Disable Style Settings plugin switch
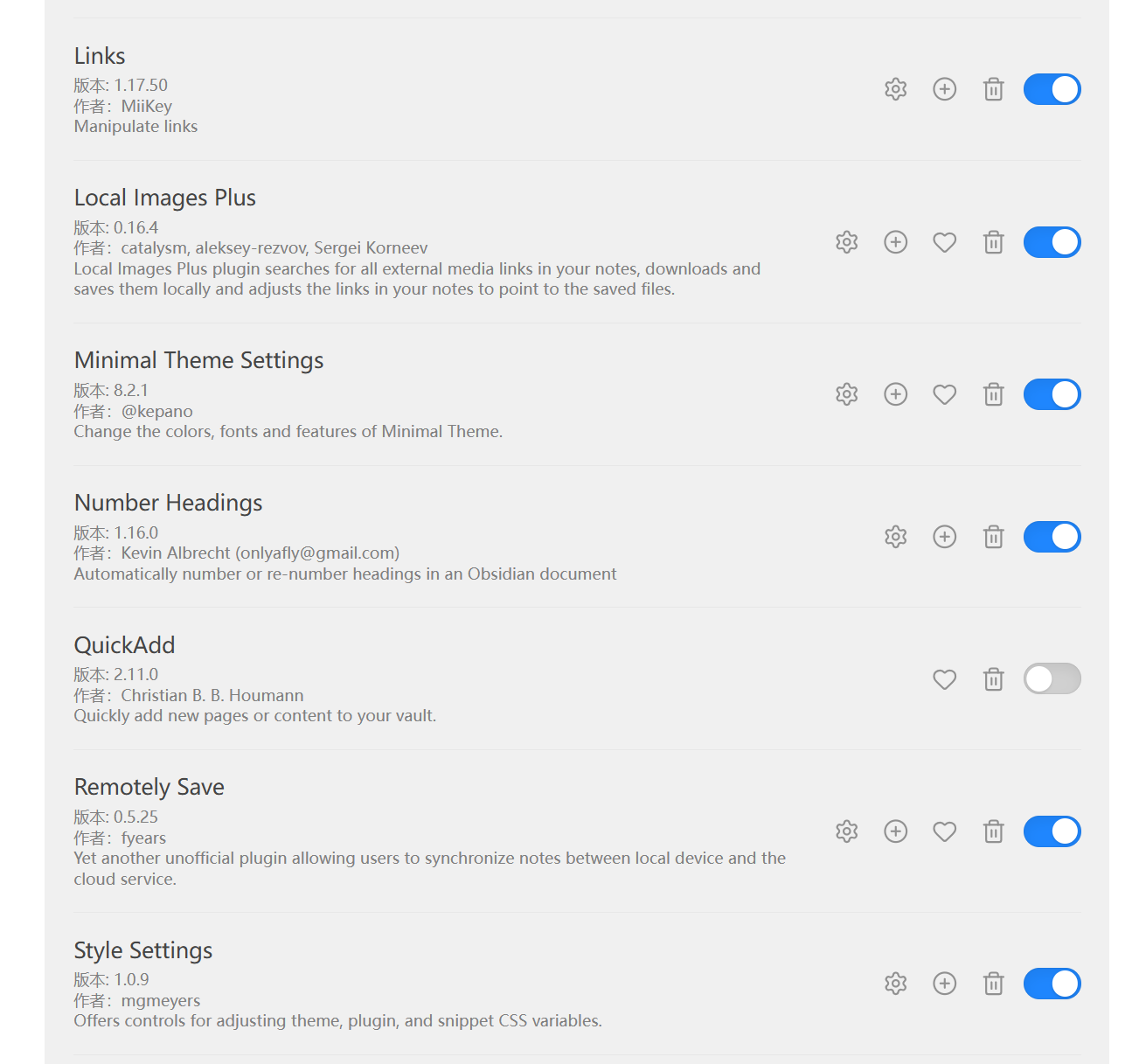 1052,984
